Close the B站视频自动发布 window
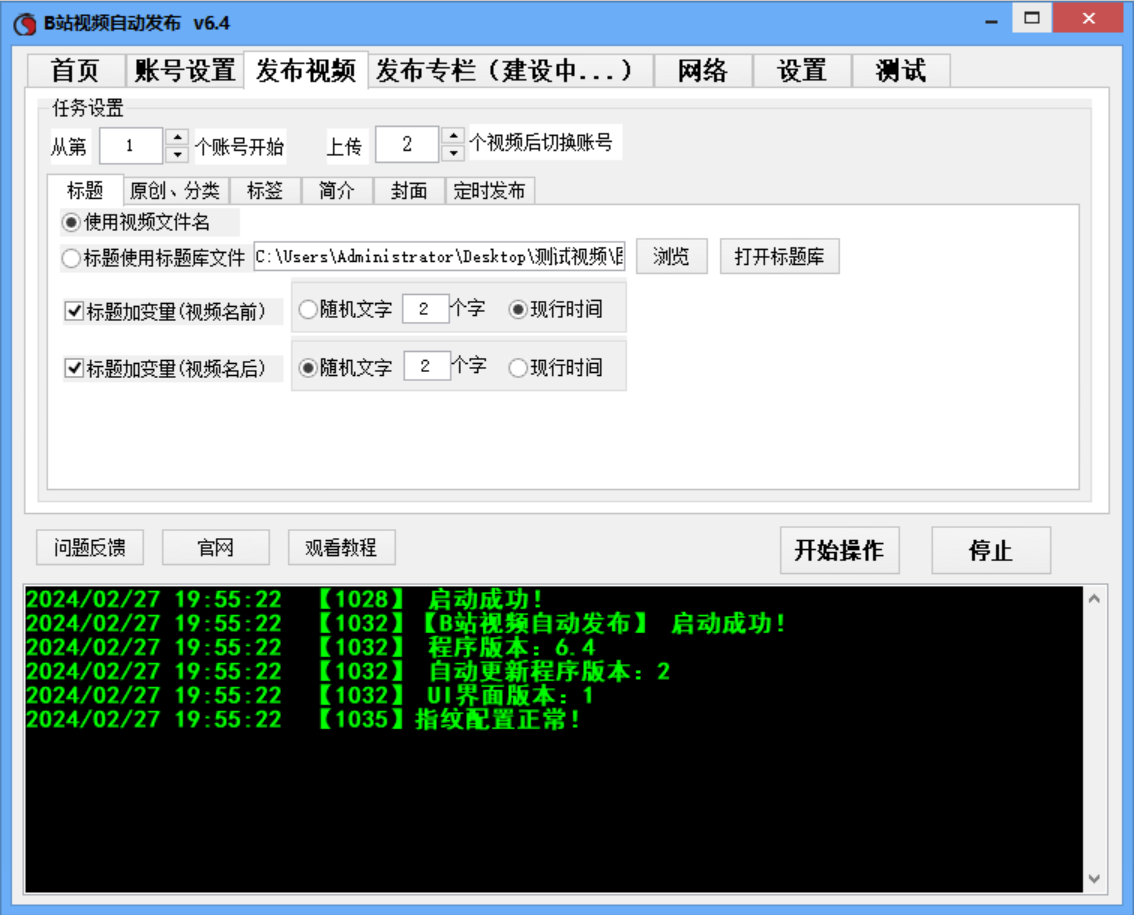The height and width of the screenshot is (915, 1134). [x=1088, y=18]
